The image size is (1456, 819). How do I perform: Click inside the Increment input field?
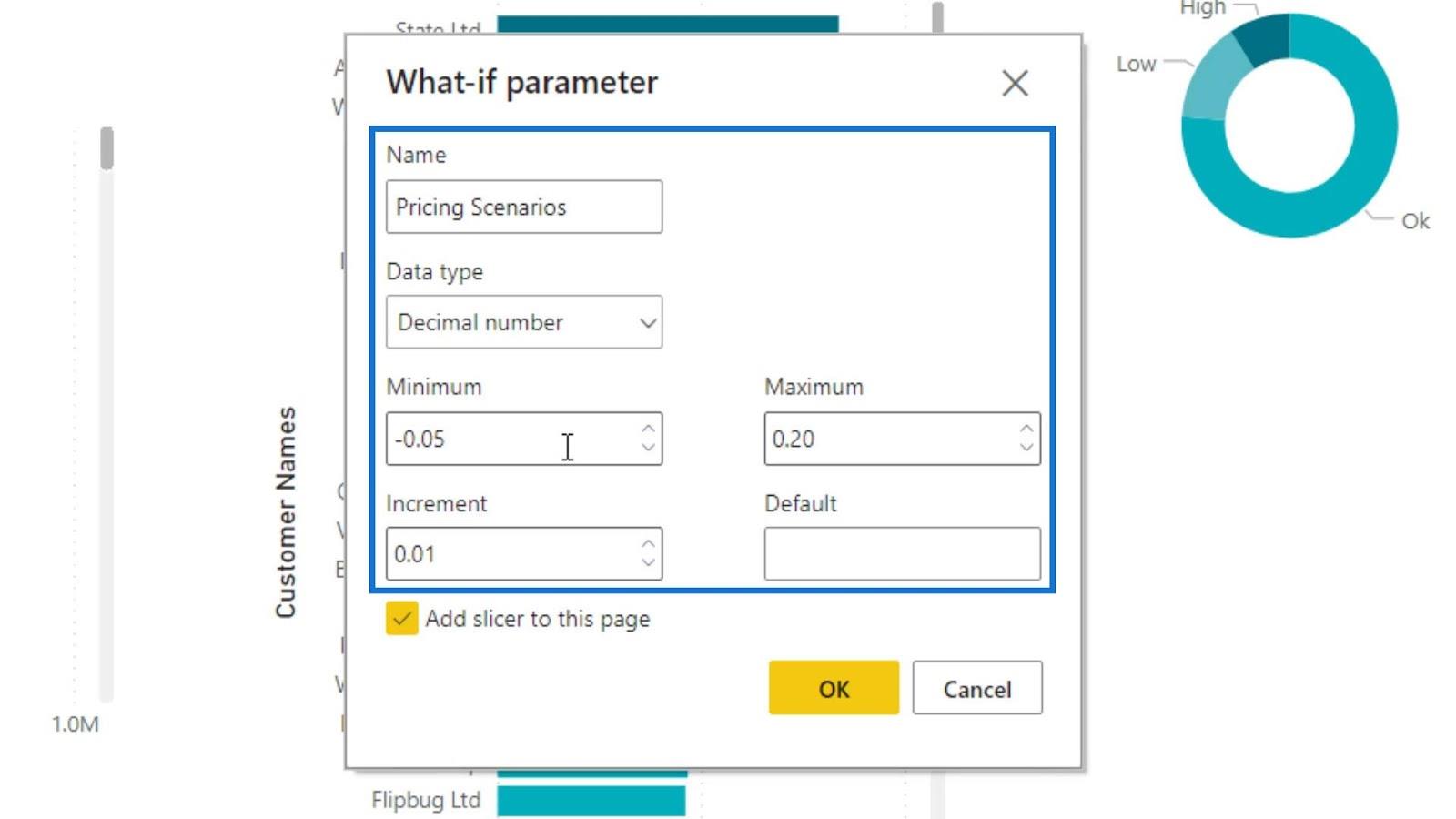pyautogui.click(x=512, y=553)
